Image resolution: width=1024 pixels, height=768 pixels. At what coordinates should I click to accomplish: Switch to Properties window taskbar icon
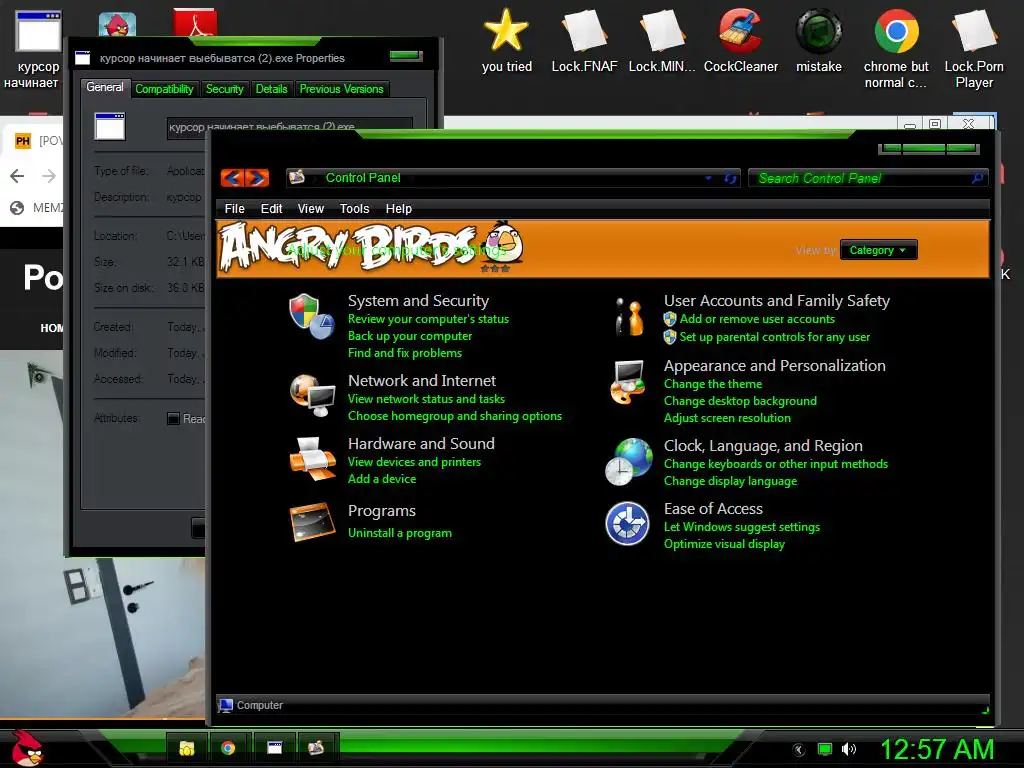tap(274, 748)
